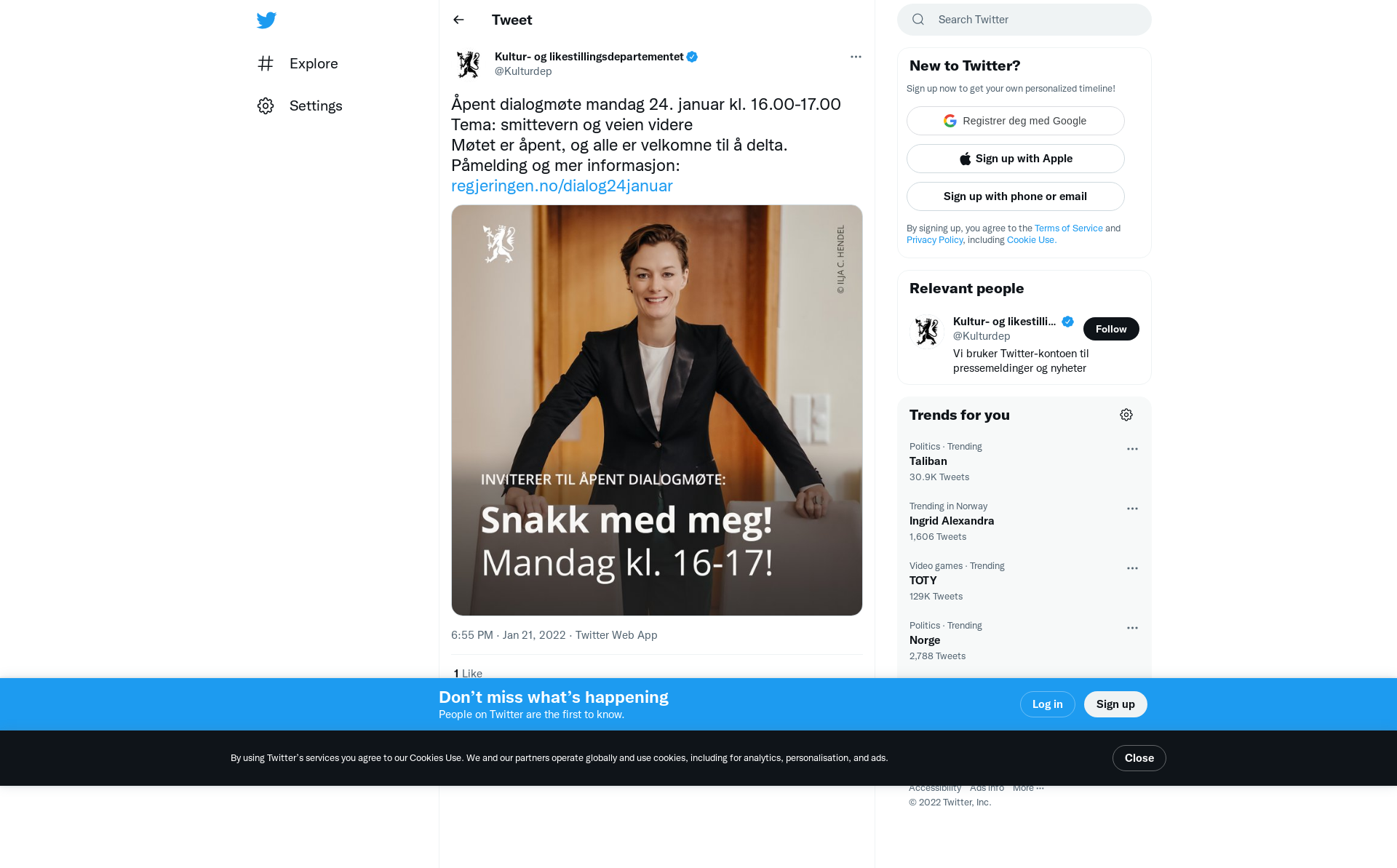Go back with the arrow icon
The width and height of the screenshot is (1397, 868).
[458, 20]
